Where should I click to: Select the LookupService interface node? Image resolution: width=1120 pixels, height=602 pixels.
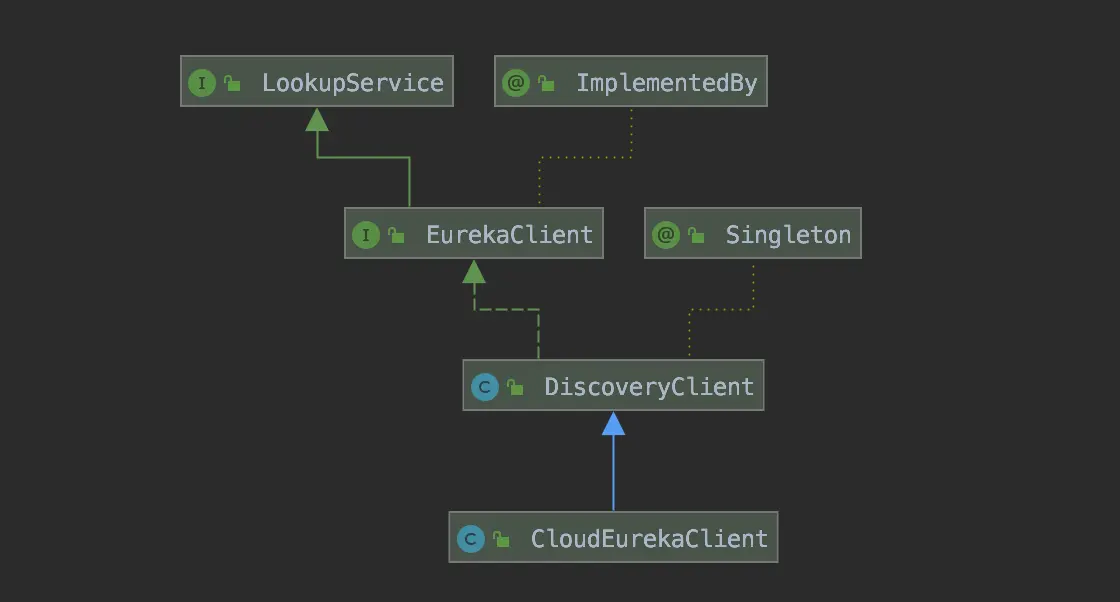(x=316, y=81)
